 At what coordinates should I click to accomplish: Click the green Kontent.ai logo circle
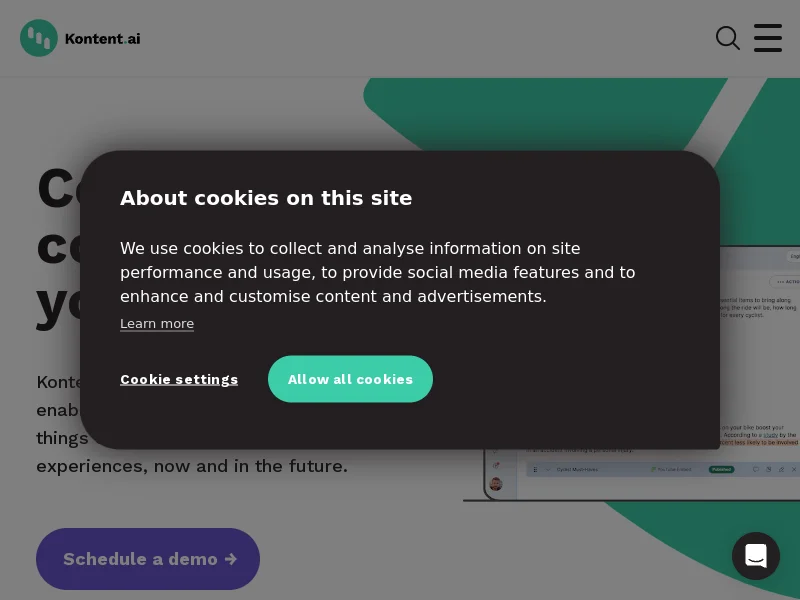[x=39, y=38]
